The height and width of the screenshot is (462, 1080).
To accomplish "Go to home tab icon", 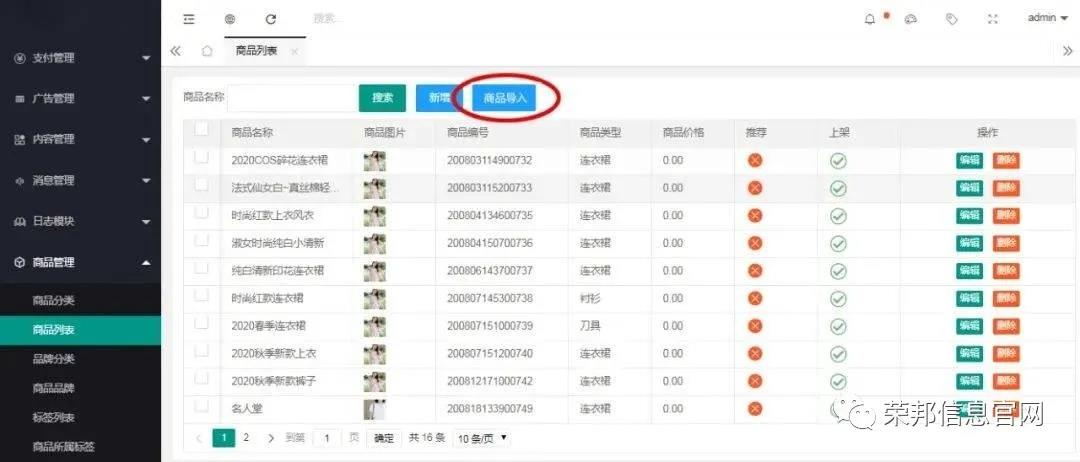I will click(x=207, y=51).
